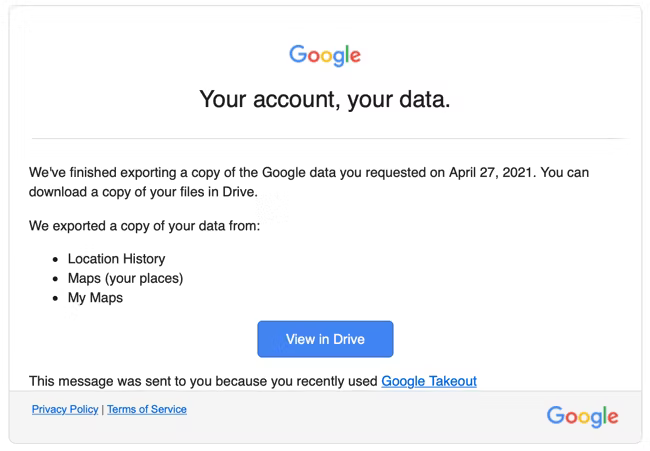
Task: Select the Maps (your places) list item
Action: coord(125,278)
